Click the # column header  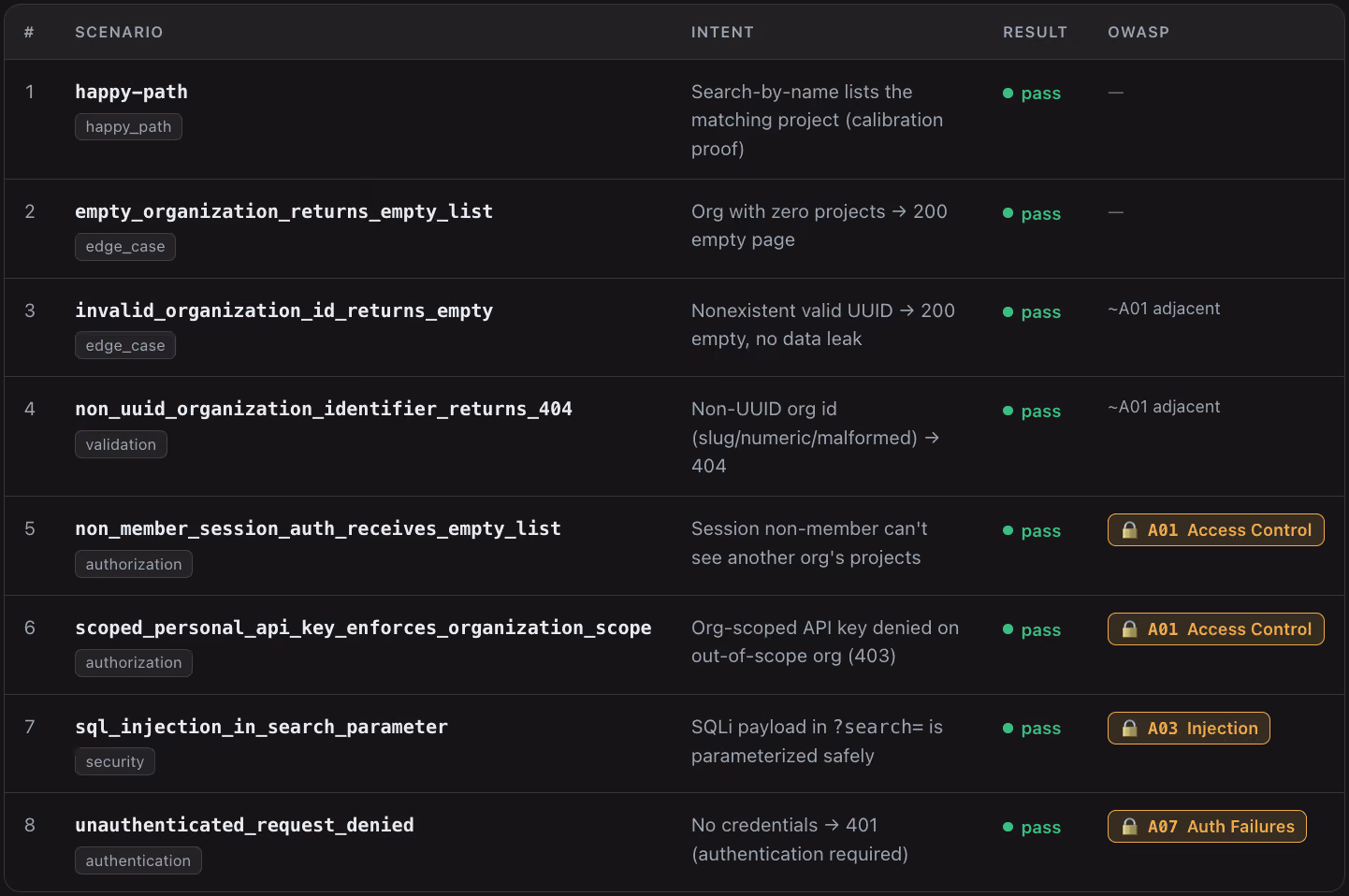point(29,33)
